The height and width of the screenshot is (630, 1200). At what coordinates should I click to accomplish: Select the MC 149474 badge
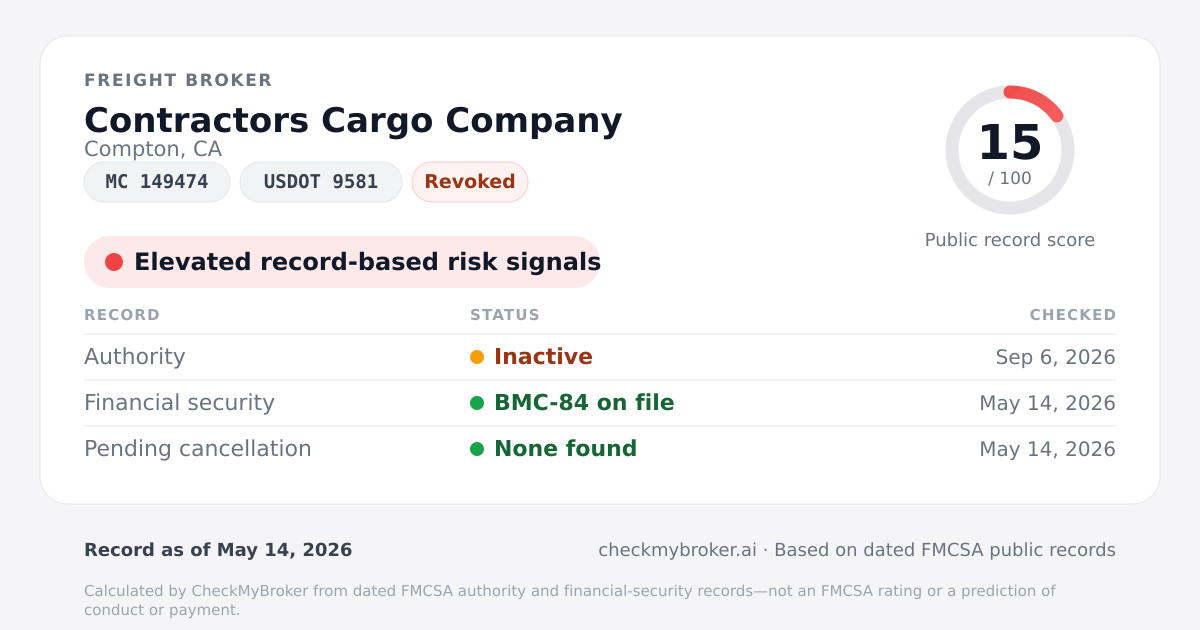point(157,182)
